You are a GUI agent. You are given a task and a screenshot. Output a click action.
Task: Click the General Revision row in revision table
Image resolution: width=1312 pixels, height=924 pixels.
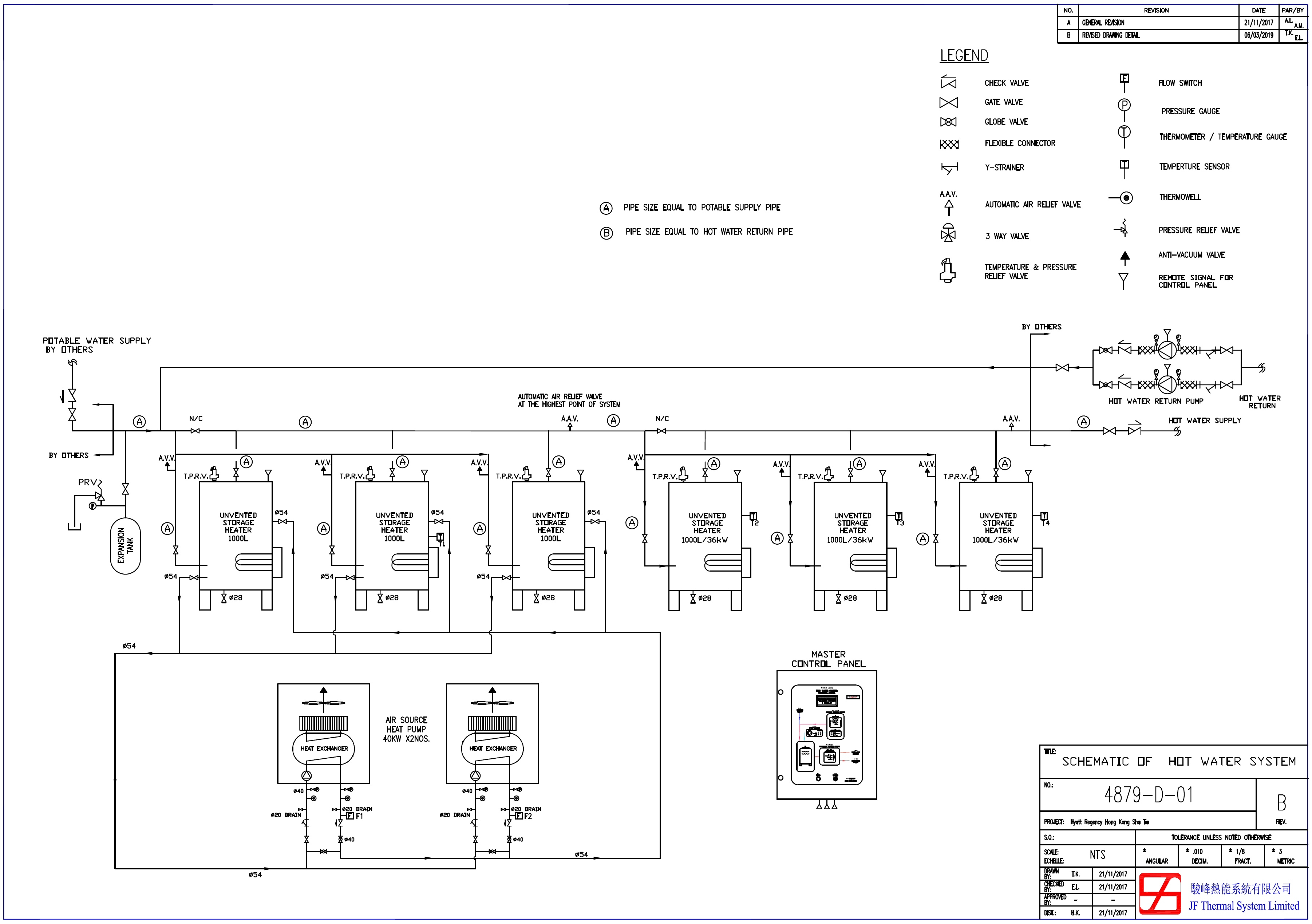click(x=1103, y=23)
